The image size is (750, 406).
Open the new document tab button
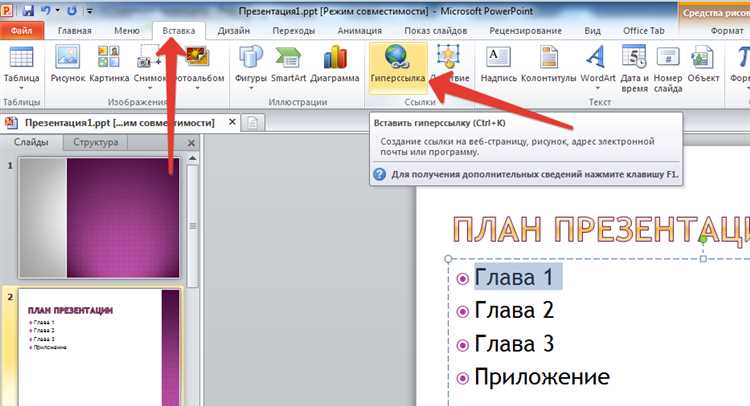coord(253,123)
